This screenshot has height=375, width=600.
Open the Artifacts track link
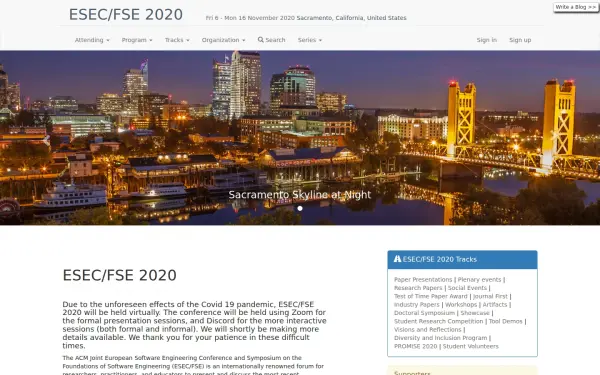point(494,305)
